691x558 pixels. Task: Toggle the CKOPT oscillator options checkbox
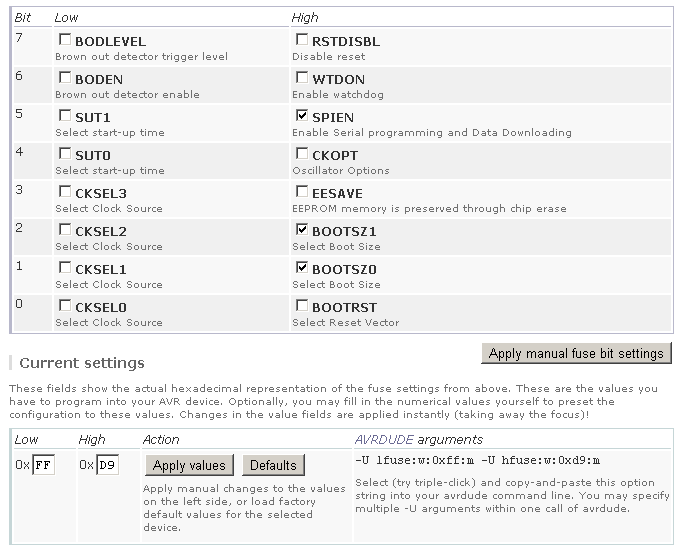(302, 154)
